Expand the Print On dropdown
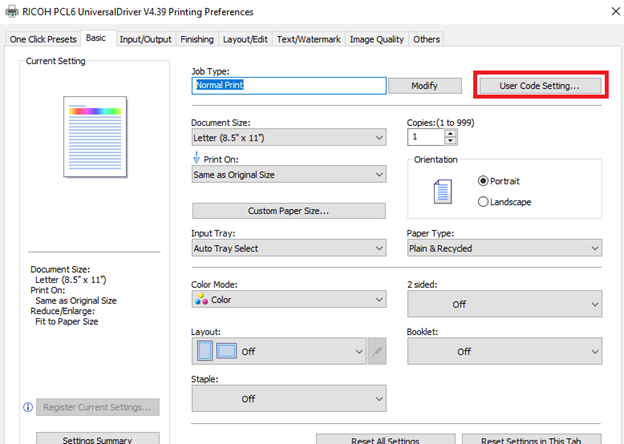The image size is (624, 444). pos(289,174)
